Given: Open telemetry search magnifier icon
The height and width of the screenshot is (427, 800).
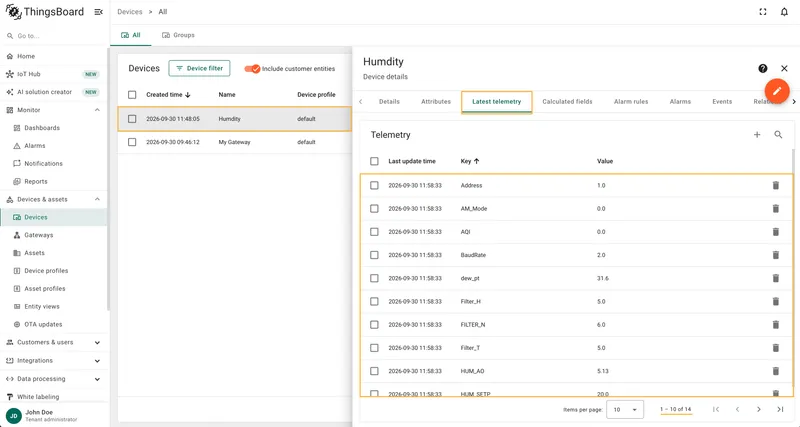Looking at the screenshot, I should [x=778, y=135].
